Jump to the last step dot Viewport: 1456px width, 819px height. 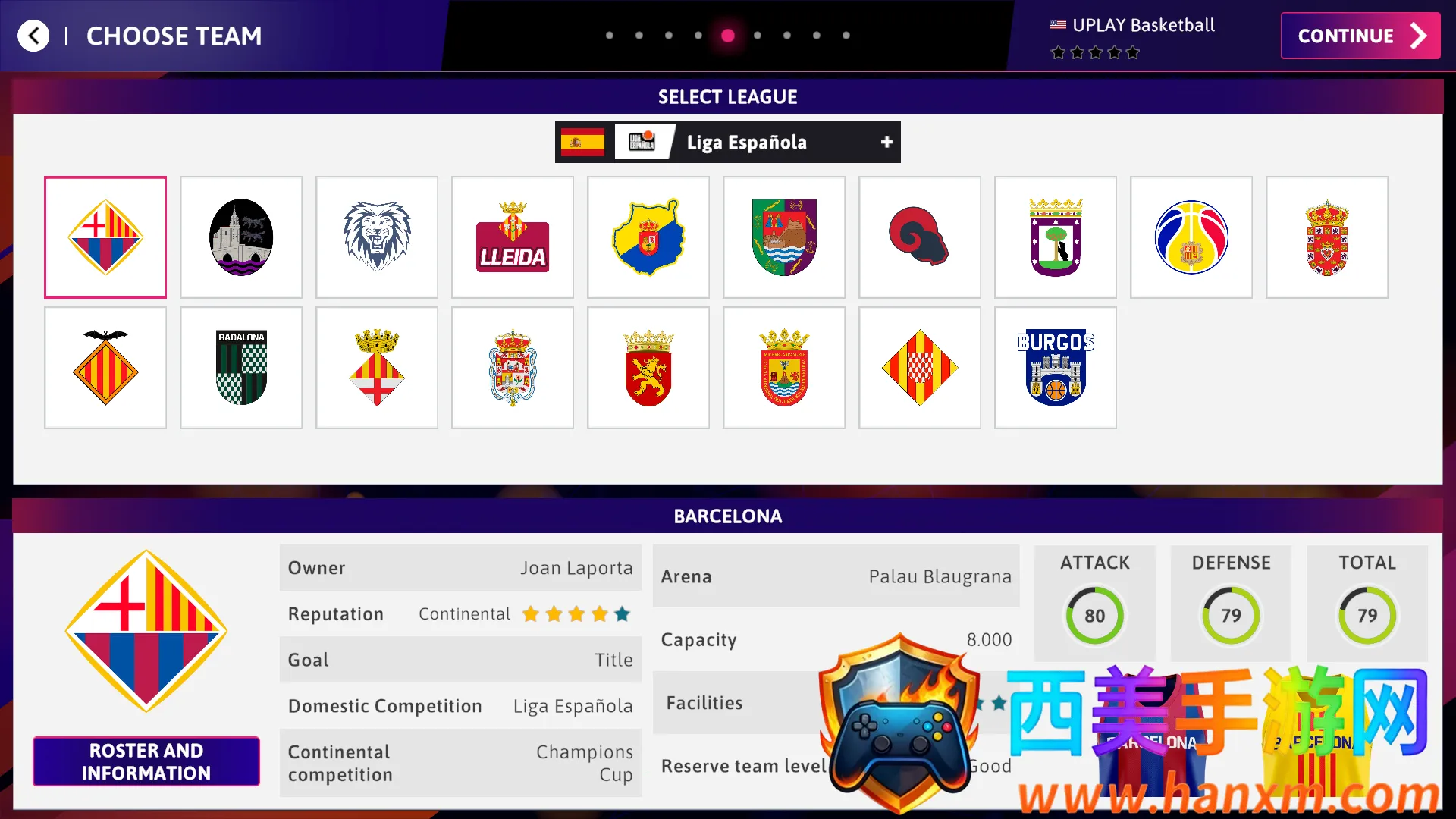846,36
